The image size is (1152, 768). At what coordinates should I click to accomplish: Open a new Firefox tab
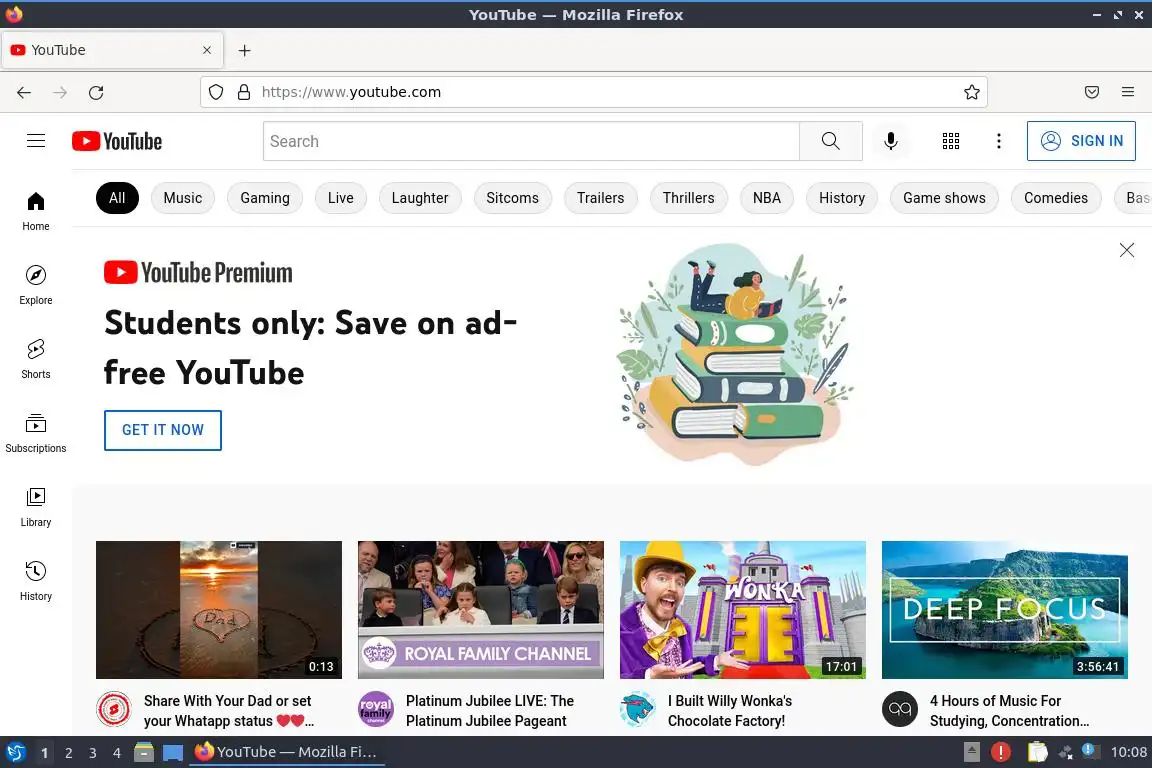(x=245, y=51)
